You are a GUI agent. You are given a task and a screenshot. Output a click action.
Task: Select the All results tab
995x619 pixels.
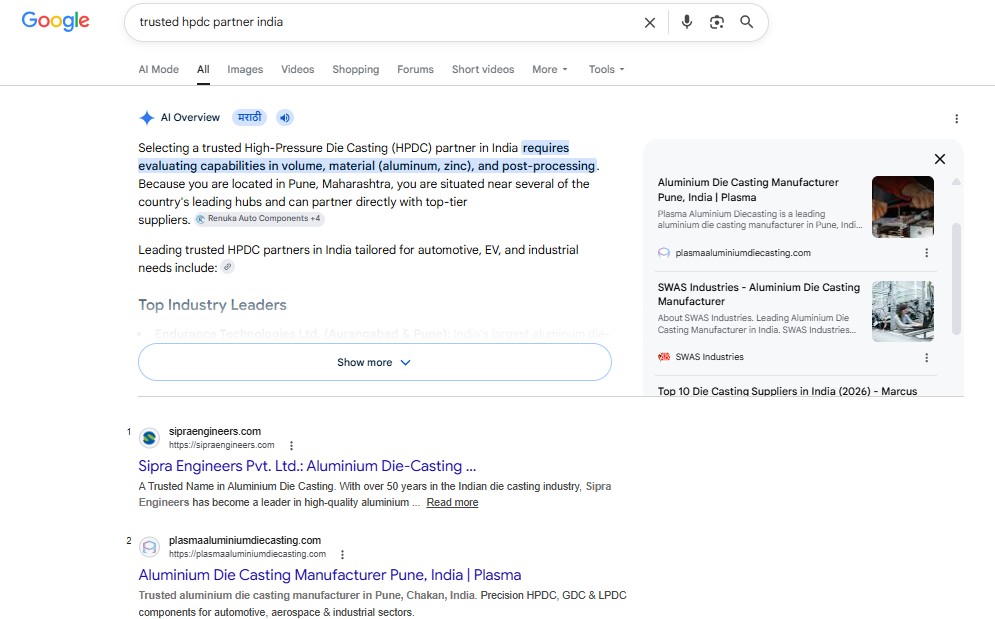[203, 69]
